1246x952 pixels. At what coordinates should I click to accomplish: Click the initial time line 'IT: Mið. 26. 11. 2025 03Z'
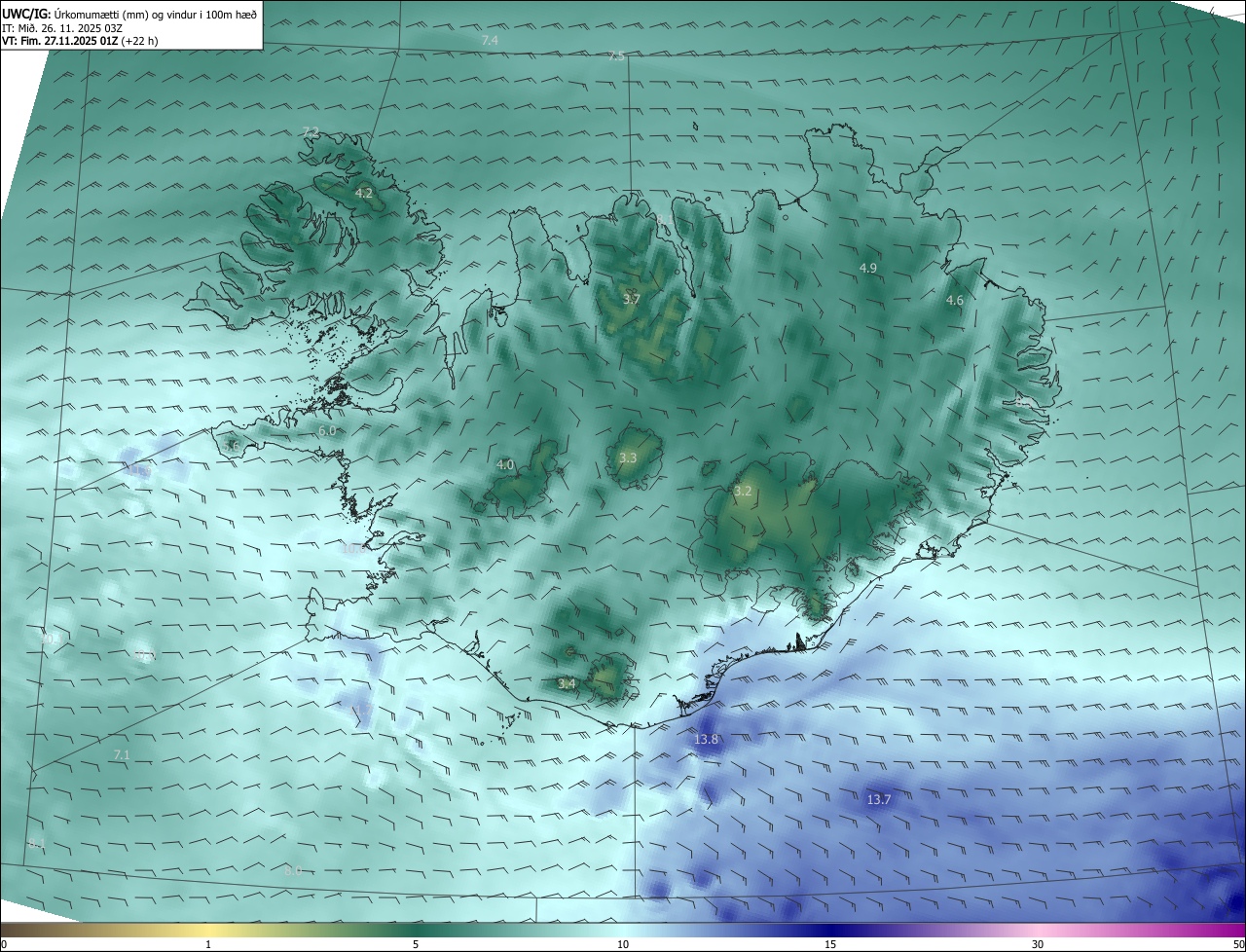(x=61, y=27)
